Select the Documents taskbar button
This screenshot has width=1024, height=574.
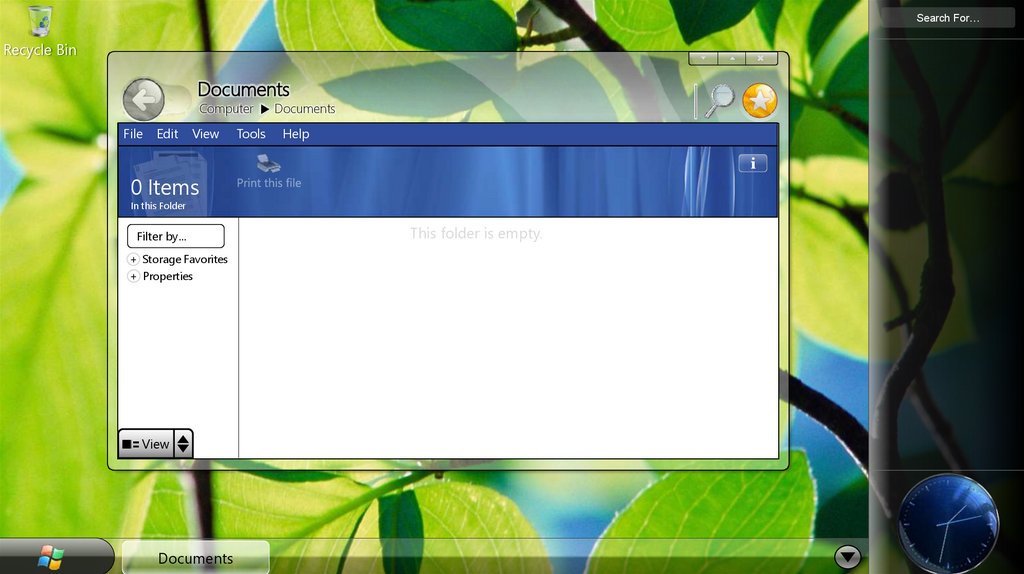[x=196, y=558]
